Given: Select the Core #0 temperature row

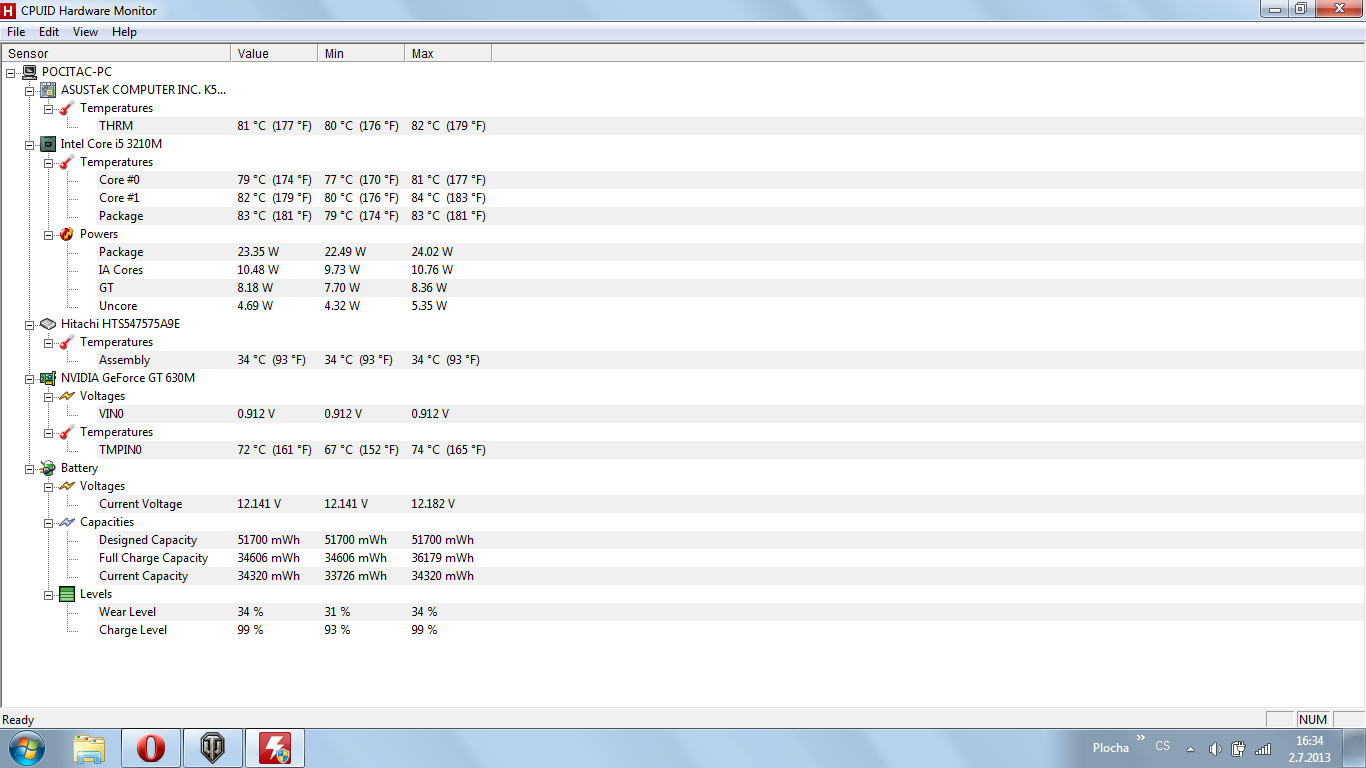Looking at the screenshot, I should click(x=683, y=180).
